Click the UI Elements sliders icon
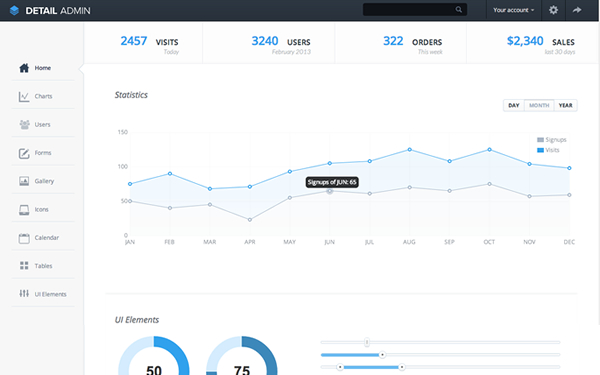The image size is (600, 375). 24,293
